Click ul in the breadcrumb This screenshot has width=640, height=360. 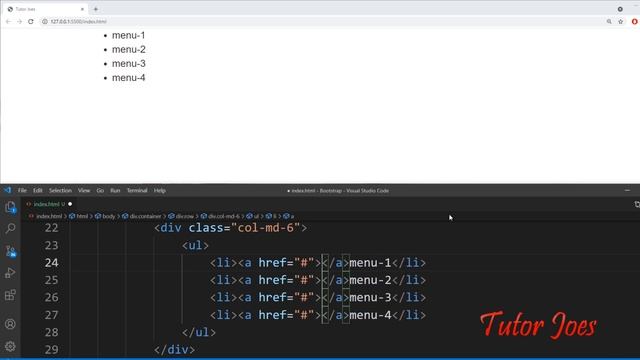(256, 216)
